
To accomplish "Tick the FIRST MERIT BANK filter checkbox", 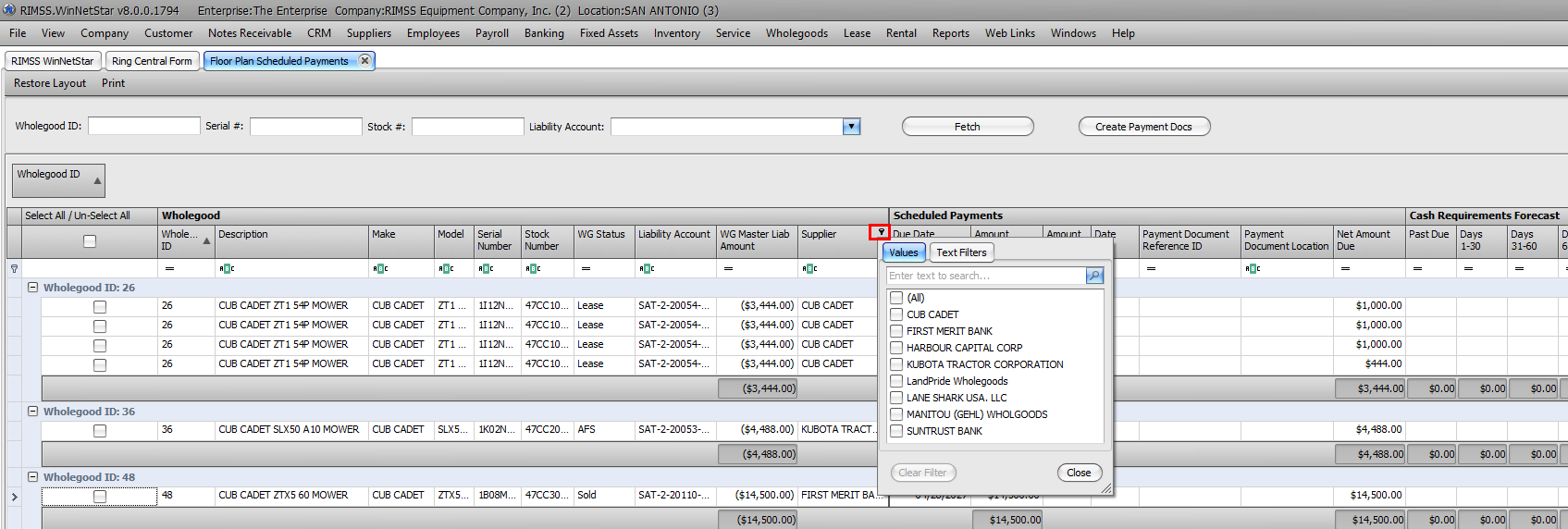I will [x=896, y=331].
